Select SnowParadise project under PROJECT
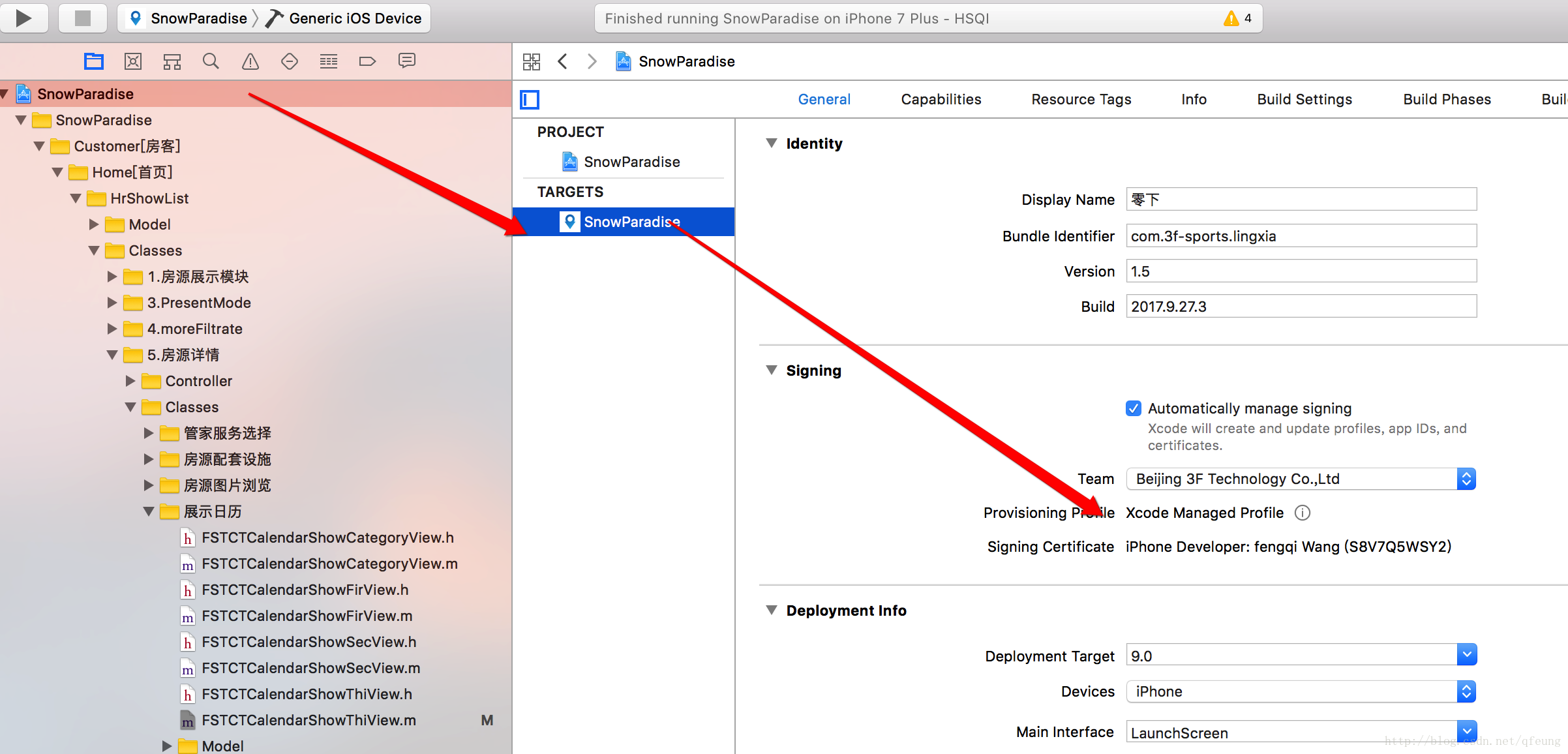 [630, 160]
